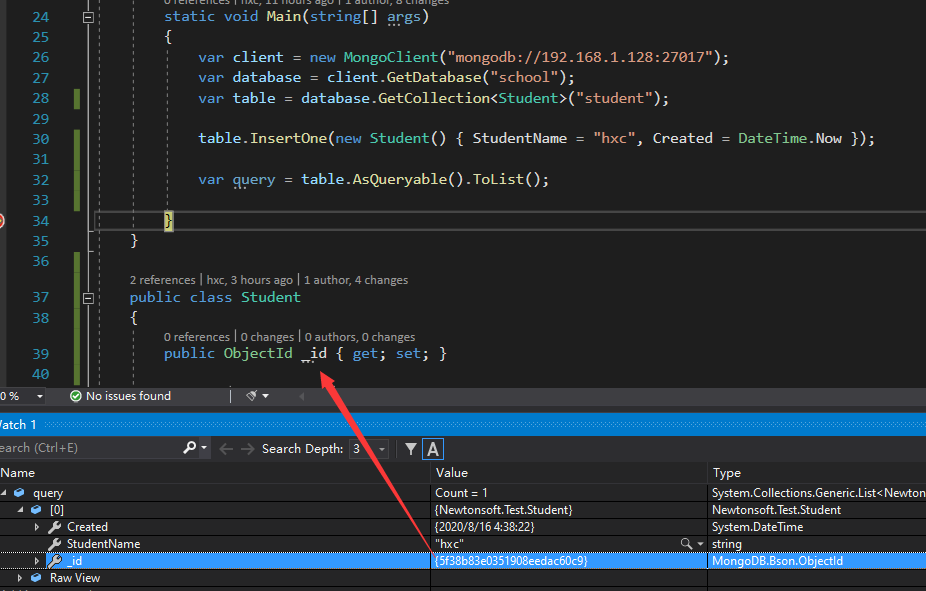This screenshot has height=591, width=926.
Task: Select the StudentName row in Watch
Action: tap(103, 544)
